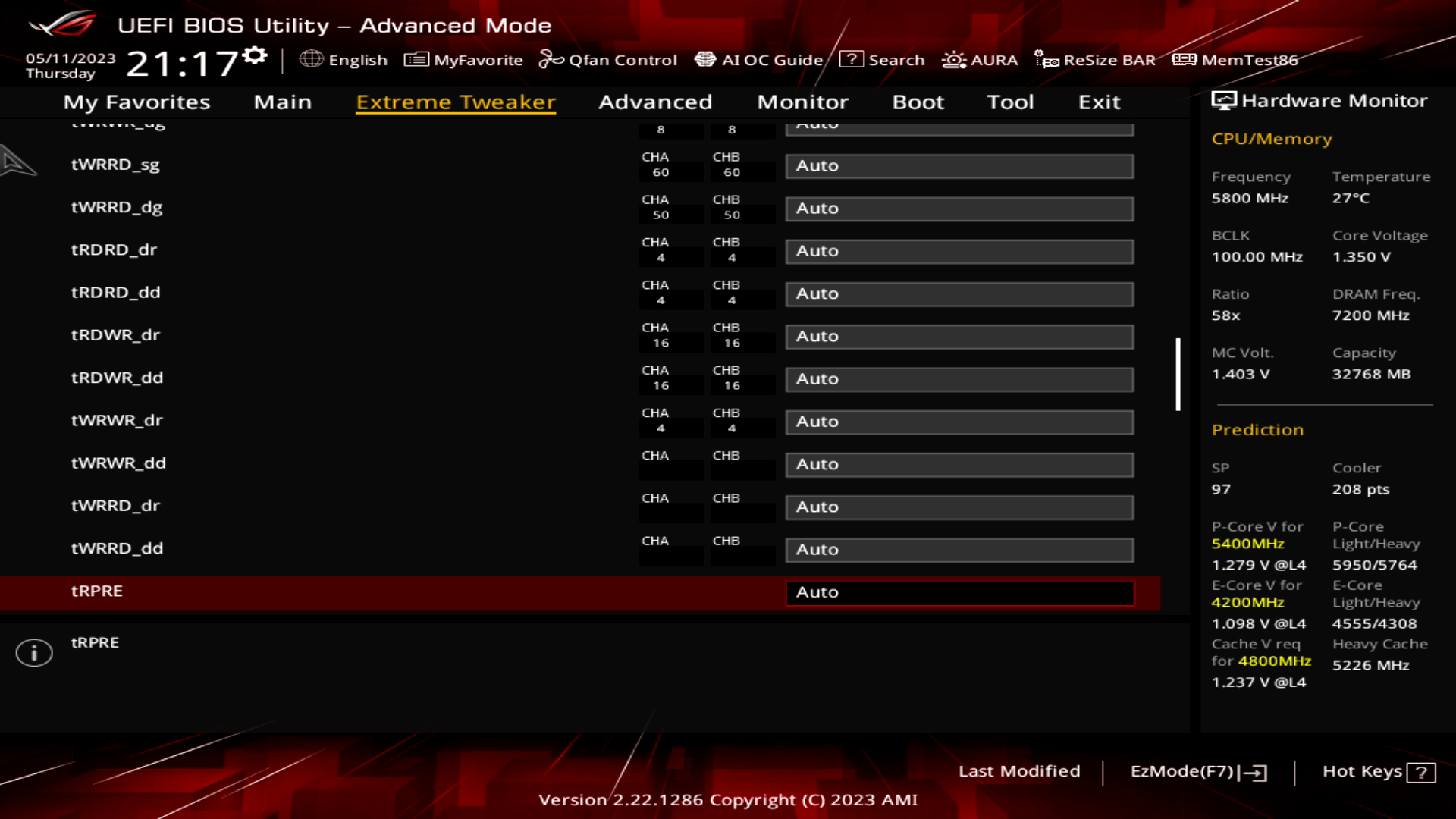
Task: Navigate to Advanced tab
Action: [x=655, y=101]
